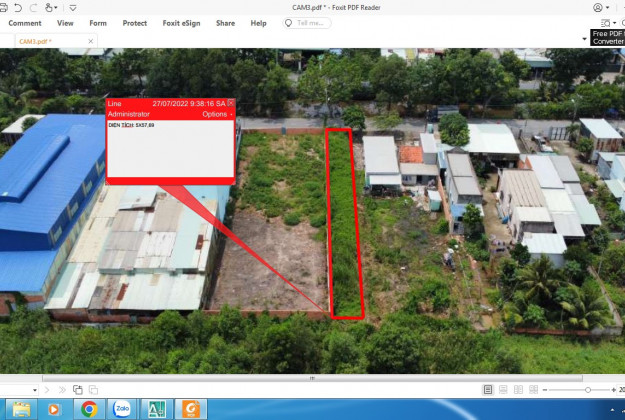
Task: Open the Protect ribbon tab
Action: coord(134,23)
